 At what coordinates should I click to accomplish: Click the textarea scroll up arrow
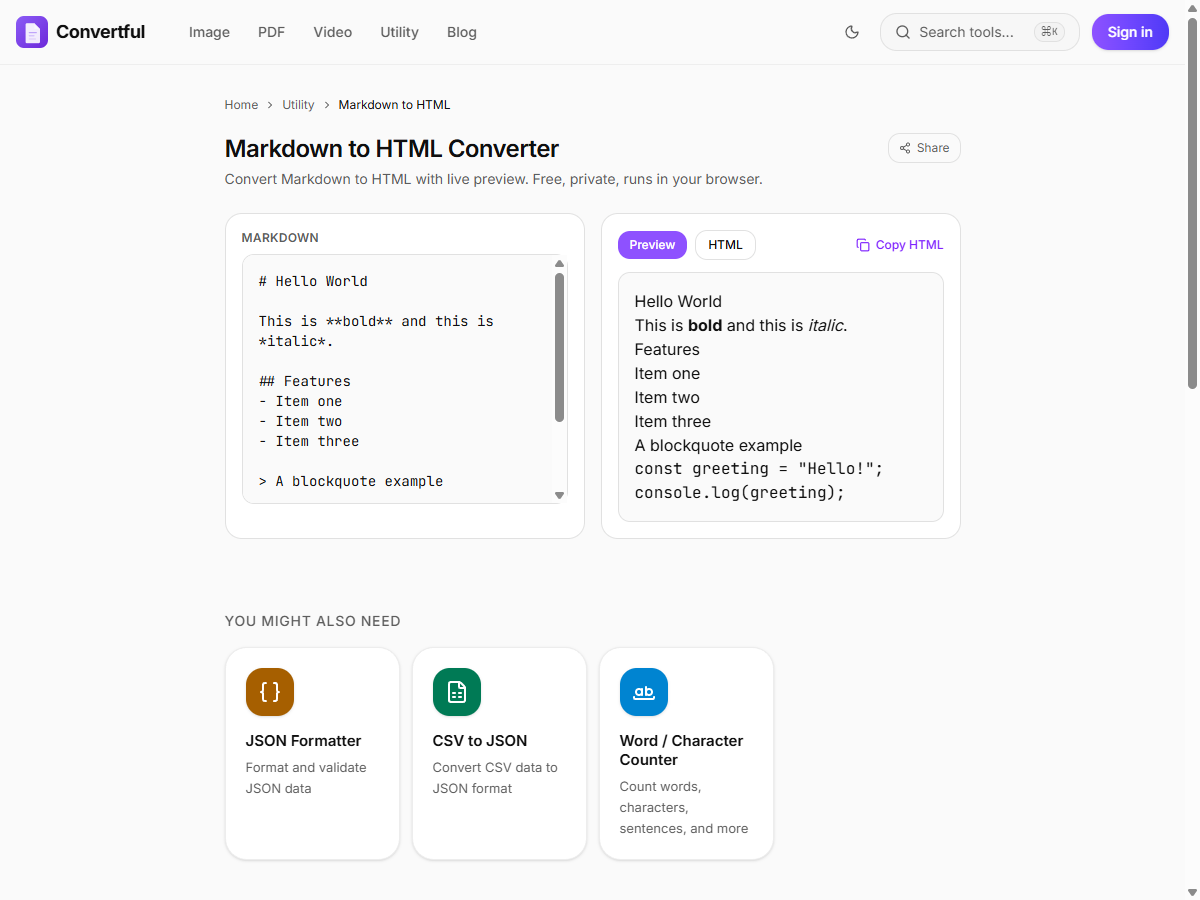[559, 263]
